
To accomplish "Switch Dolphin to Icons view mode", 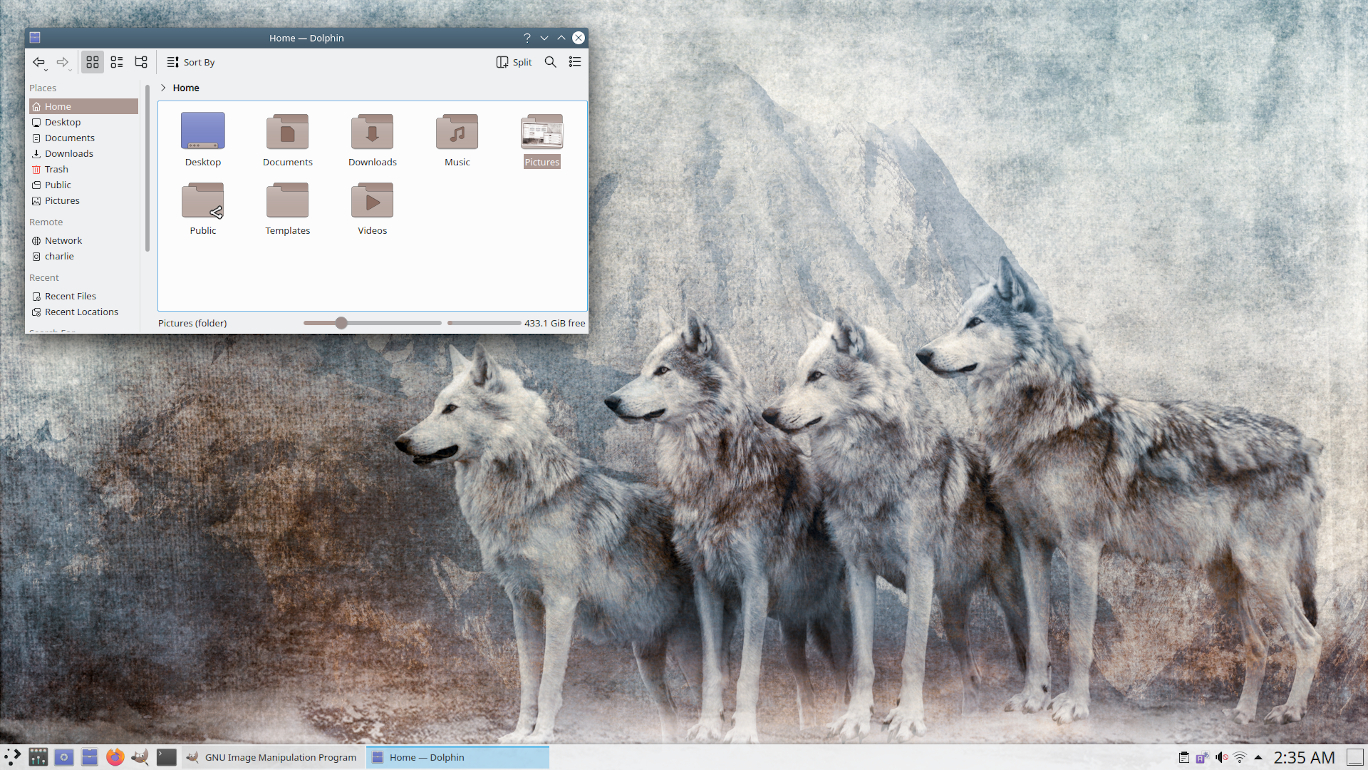I will pos(92,62).
